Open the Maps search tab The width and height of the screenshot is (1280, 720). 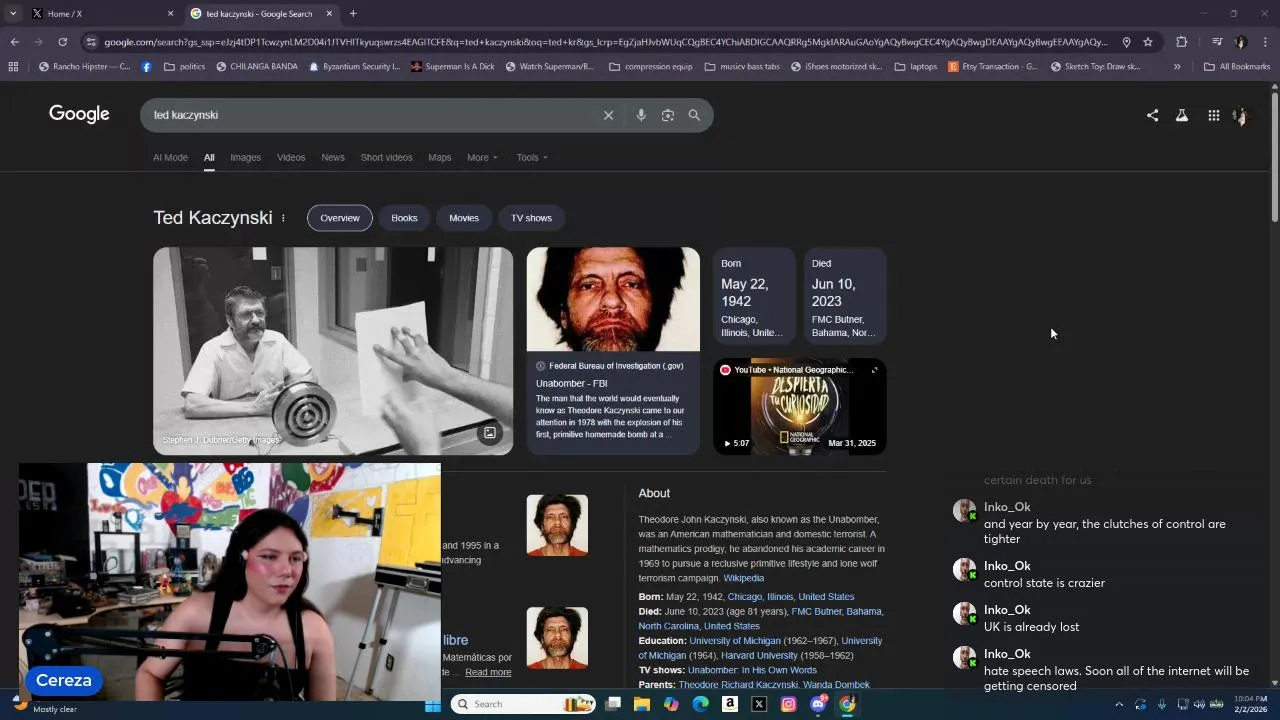tap(440, 157)
